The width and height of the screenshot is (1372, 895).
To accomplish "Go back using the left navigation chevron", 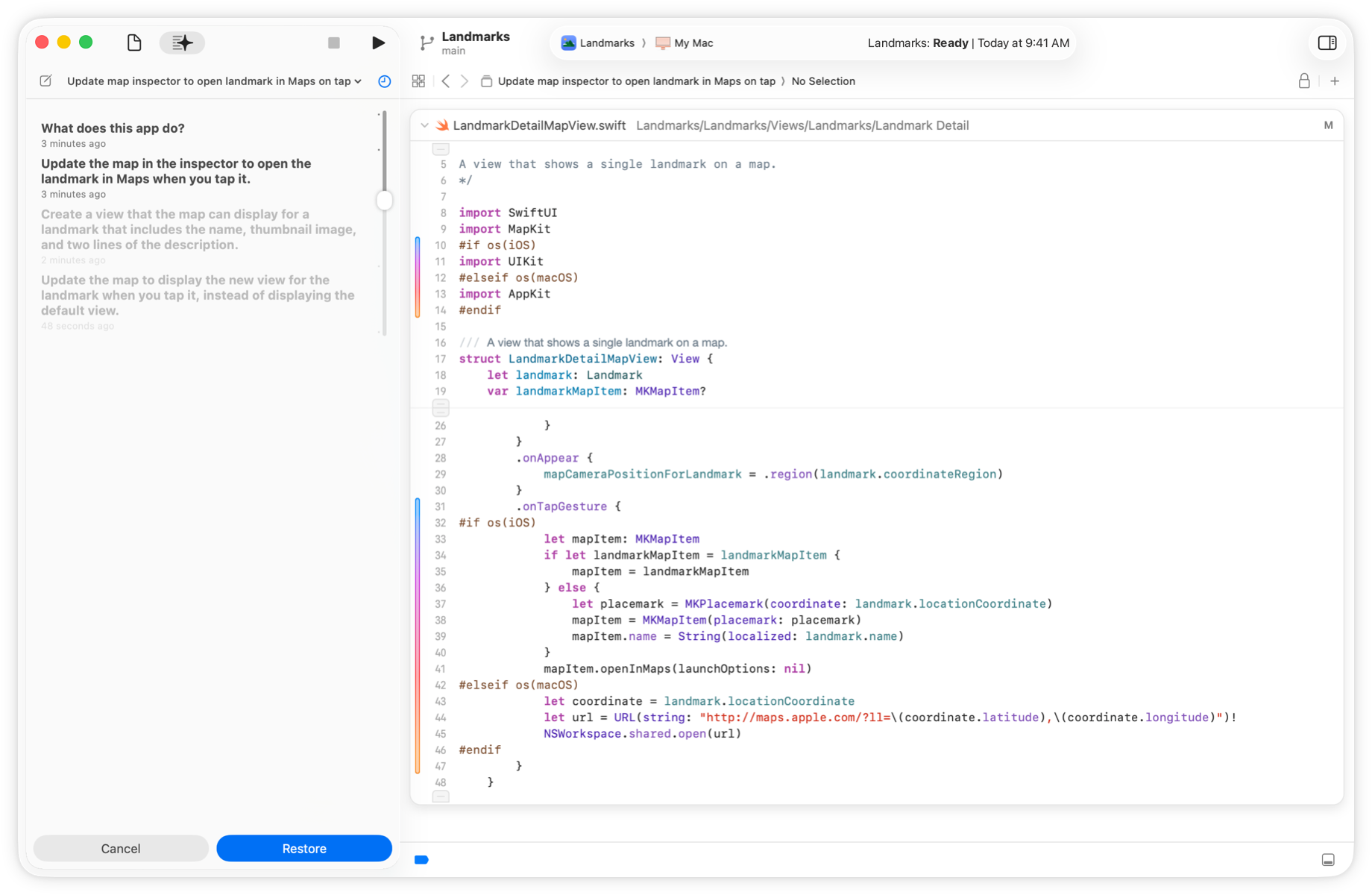I will click(x=445, y=81).
